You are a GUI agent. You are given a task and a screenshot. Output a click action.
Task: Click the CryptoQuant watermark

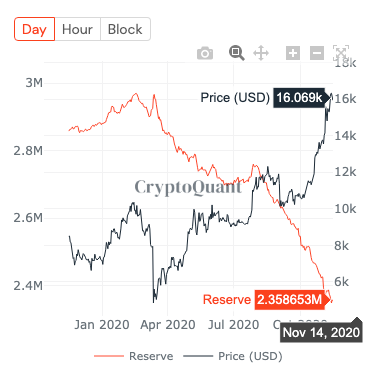pyautogui.click(x=188, y=187)
